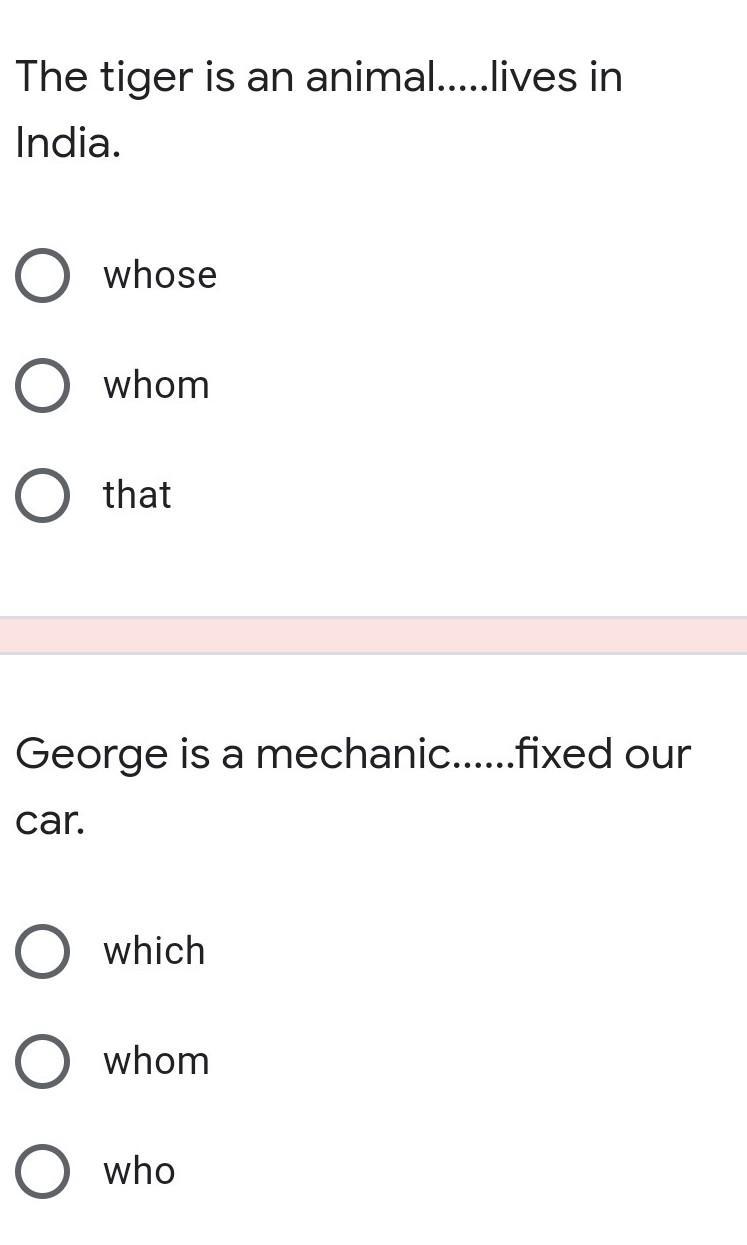The image size is (747, 1245).
Task: Select "whom" radio circle for the George question
Action: coord(42,1061)
